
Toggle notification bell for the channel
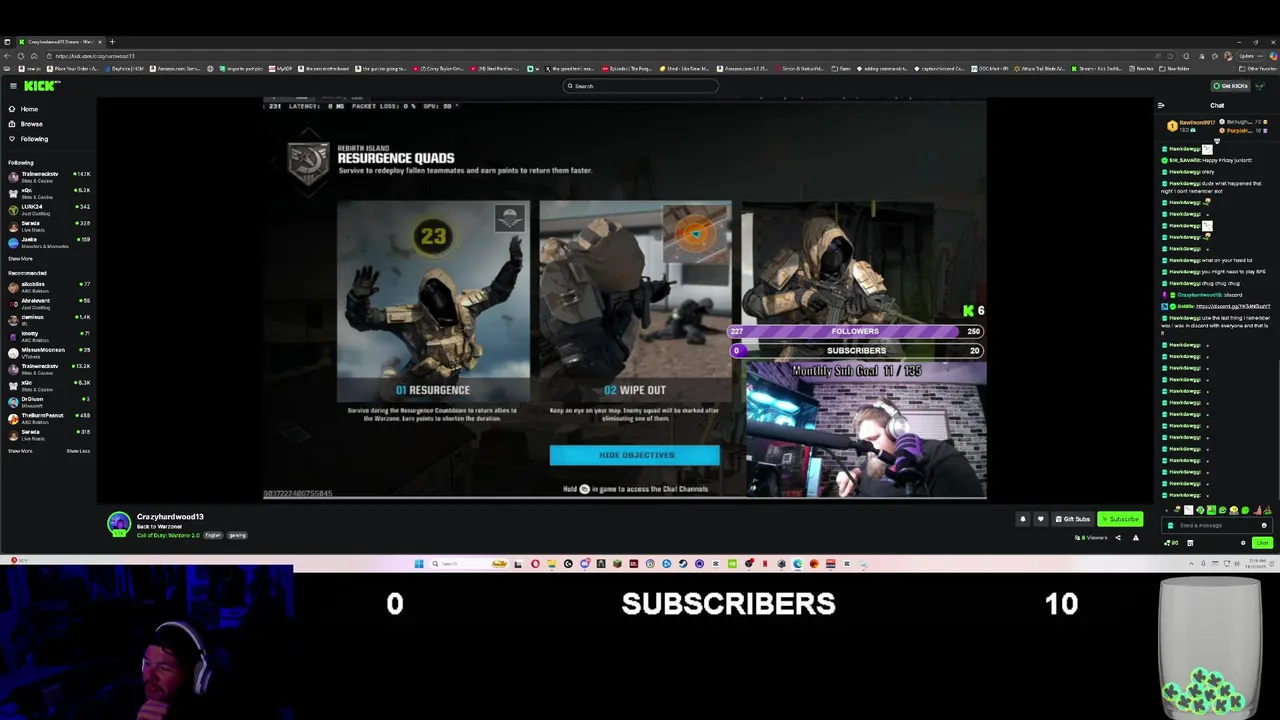click(1022, 519)
